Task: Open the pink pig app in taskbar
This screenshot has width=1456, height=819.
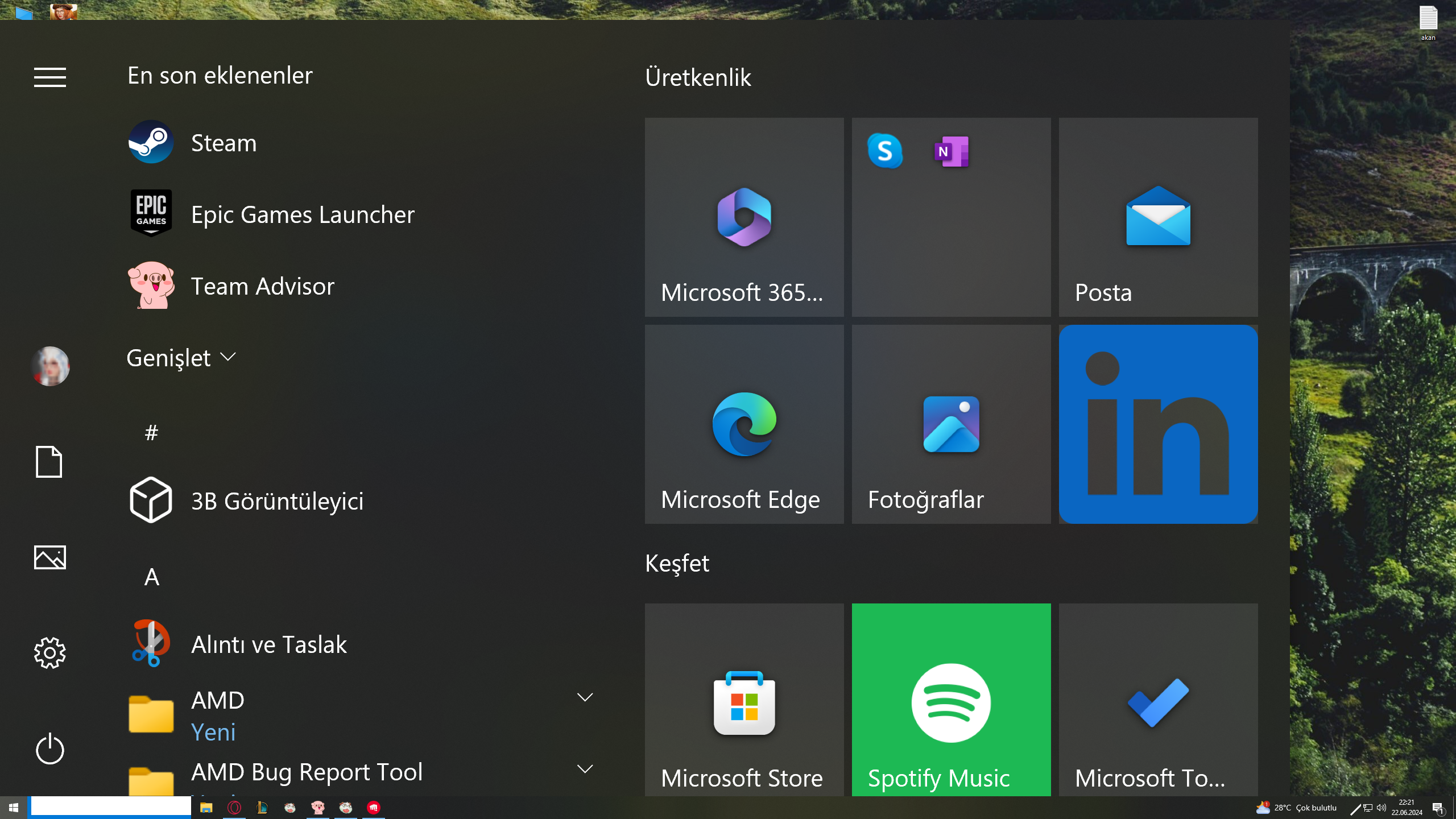Action: [x=317, y=808]
